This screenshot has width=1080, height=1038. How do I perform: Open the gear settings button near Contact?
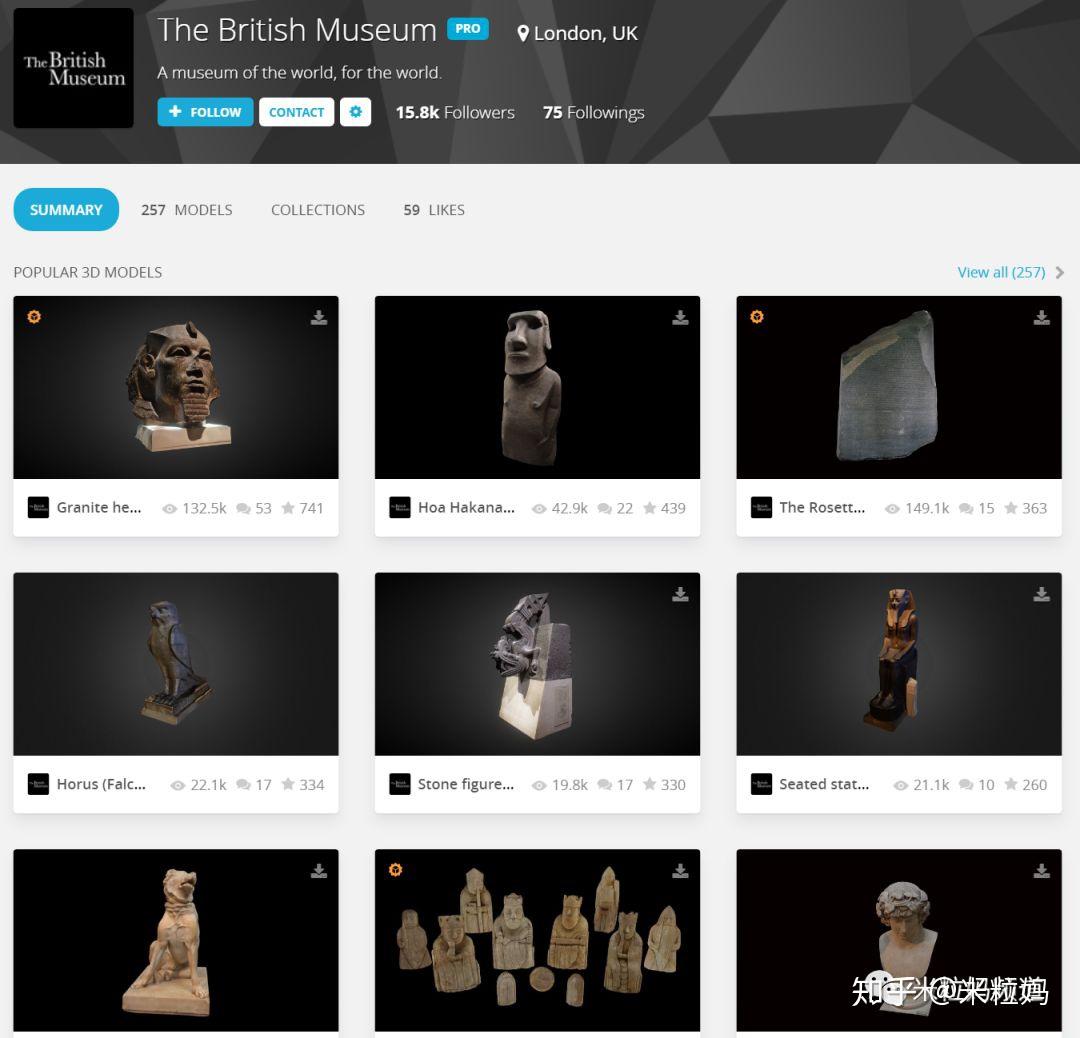[x=355, y=112]
